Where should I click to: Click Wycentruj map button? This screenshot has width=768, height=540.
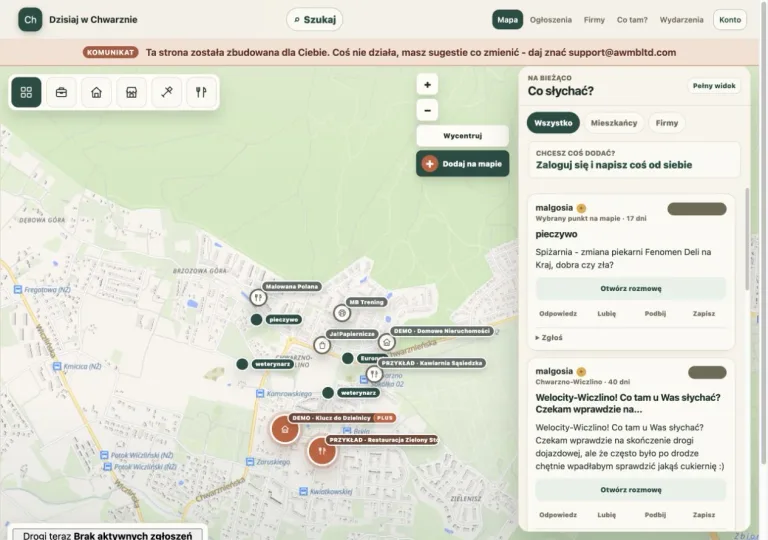coord(462,136)
